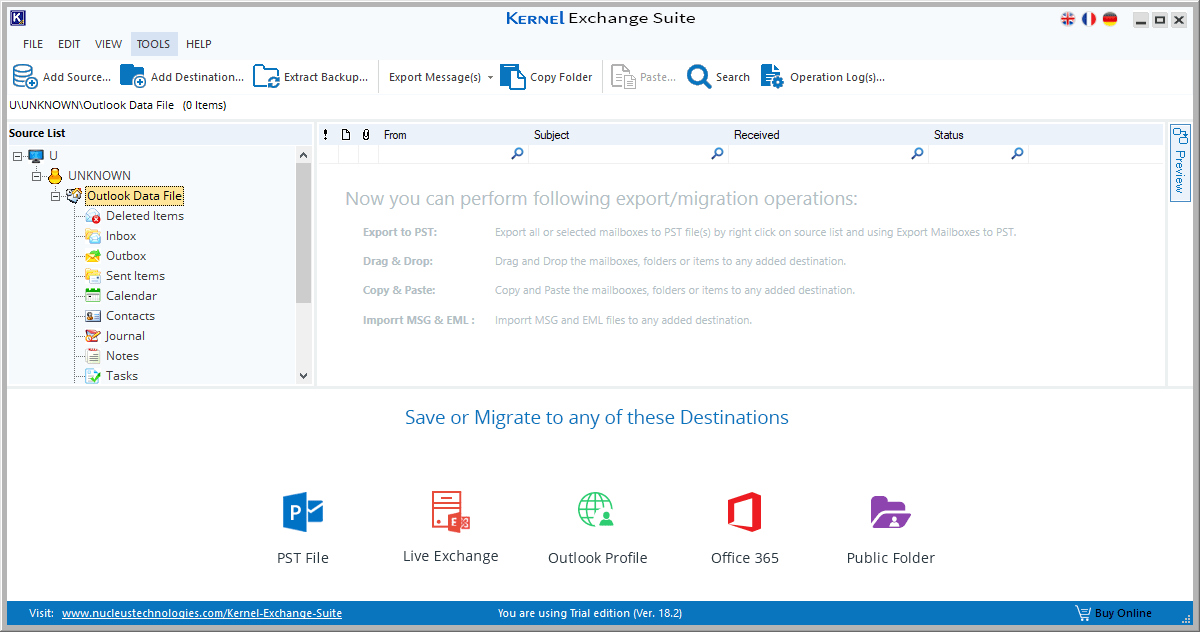Click the Copy Folder toolbar icon

(511, 75)
